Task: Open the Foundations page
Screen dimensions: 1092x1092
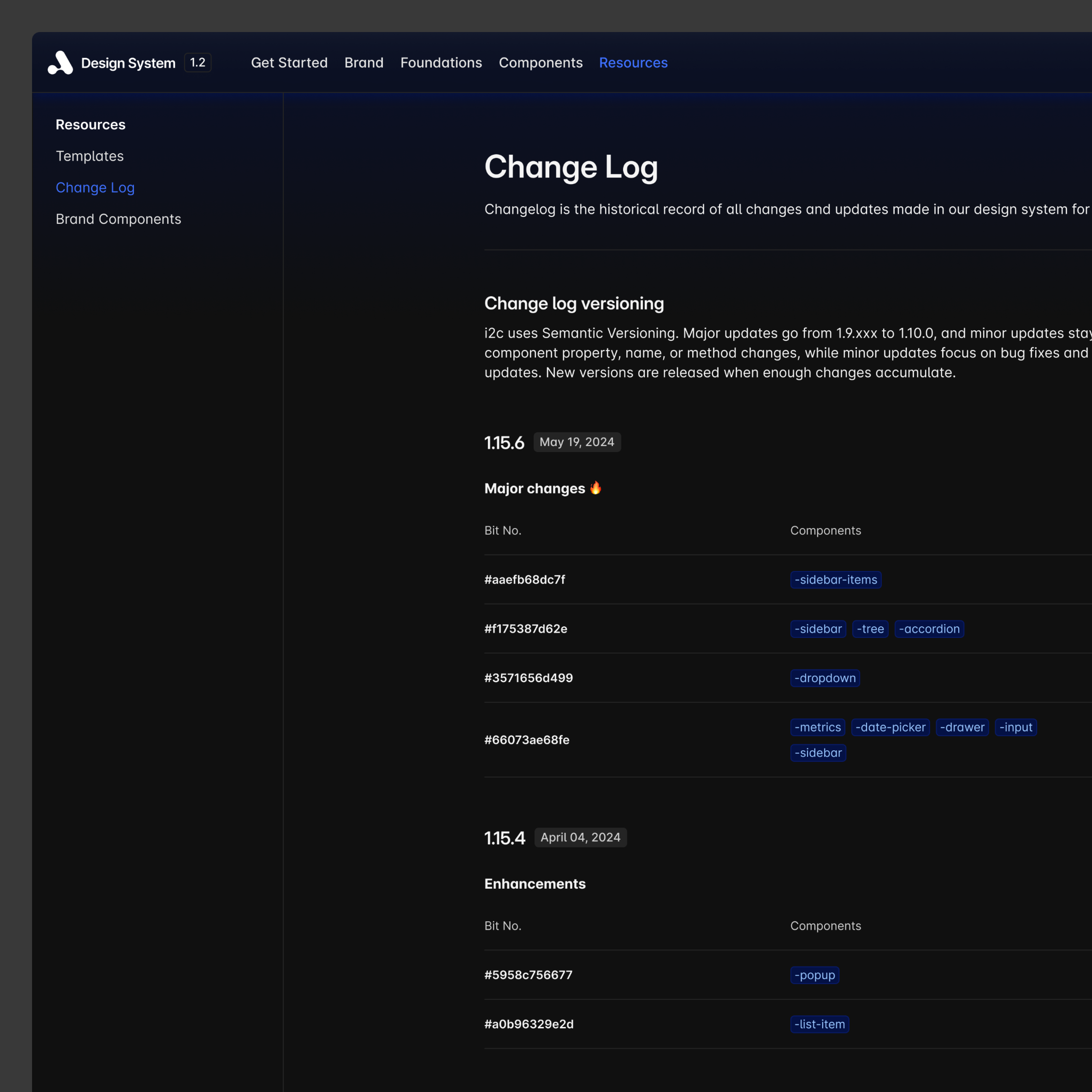Action: [x=441, y=63]
